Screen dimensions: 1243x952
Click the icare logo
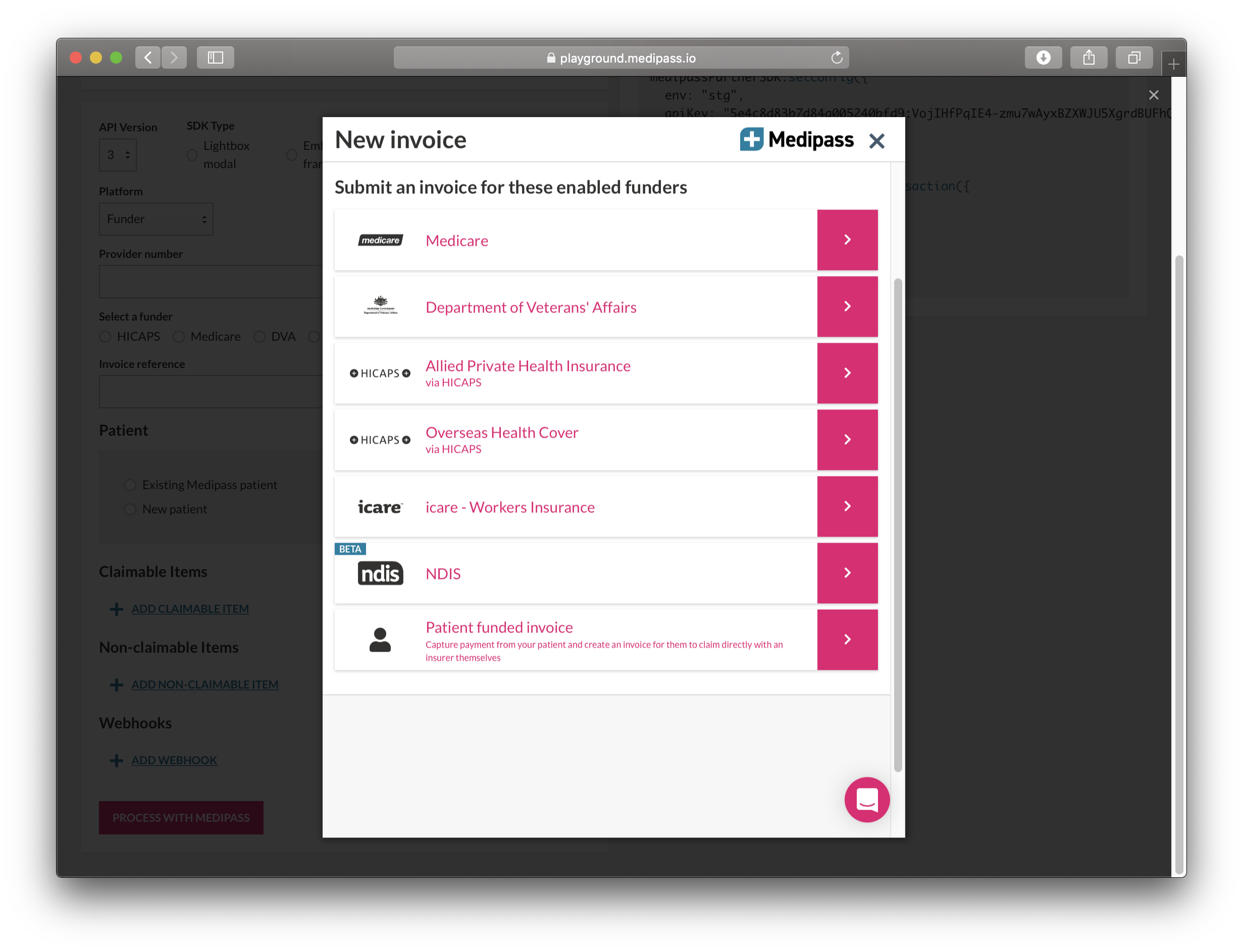(x=380, y=507)
